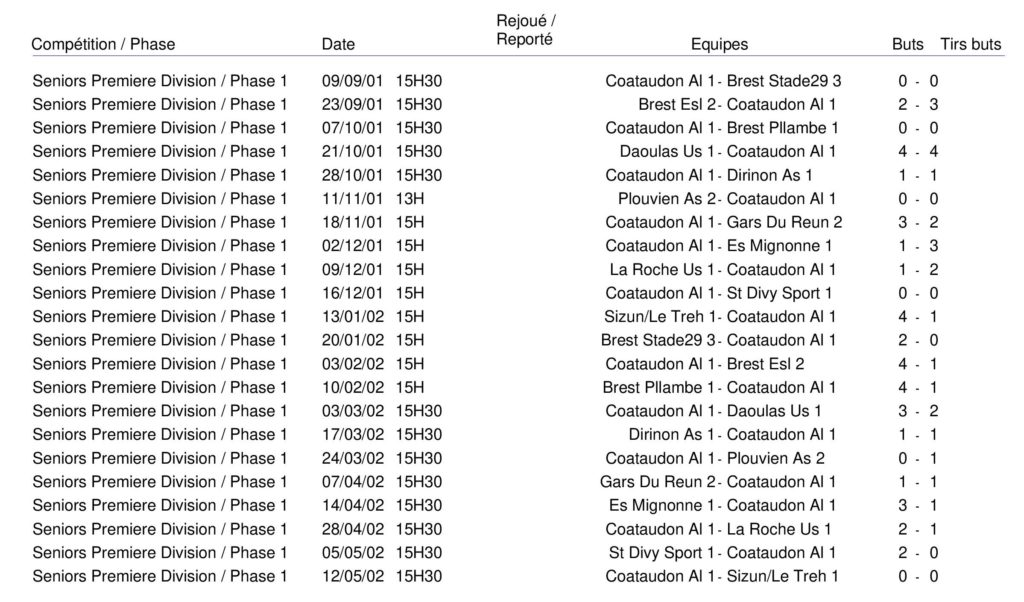Select the 09/09/01 match date
This screenshot has width=1024, height=602.
coord(352,81)
